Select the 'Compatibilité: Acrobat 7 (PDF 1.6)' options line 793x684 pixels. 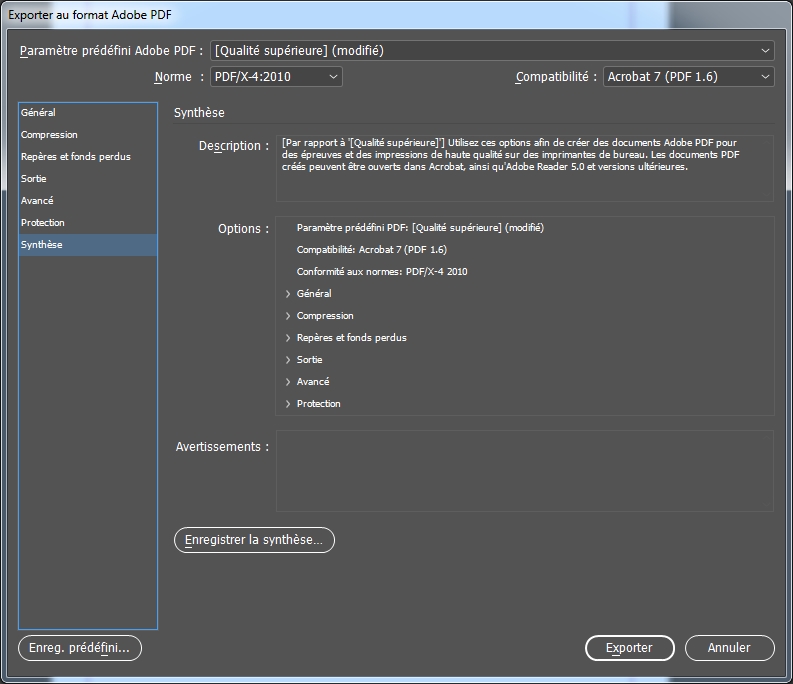pos(372,250)
